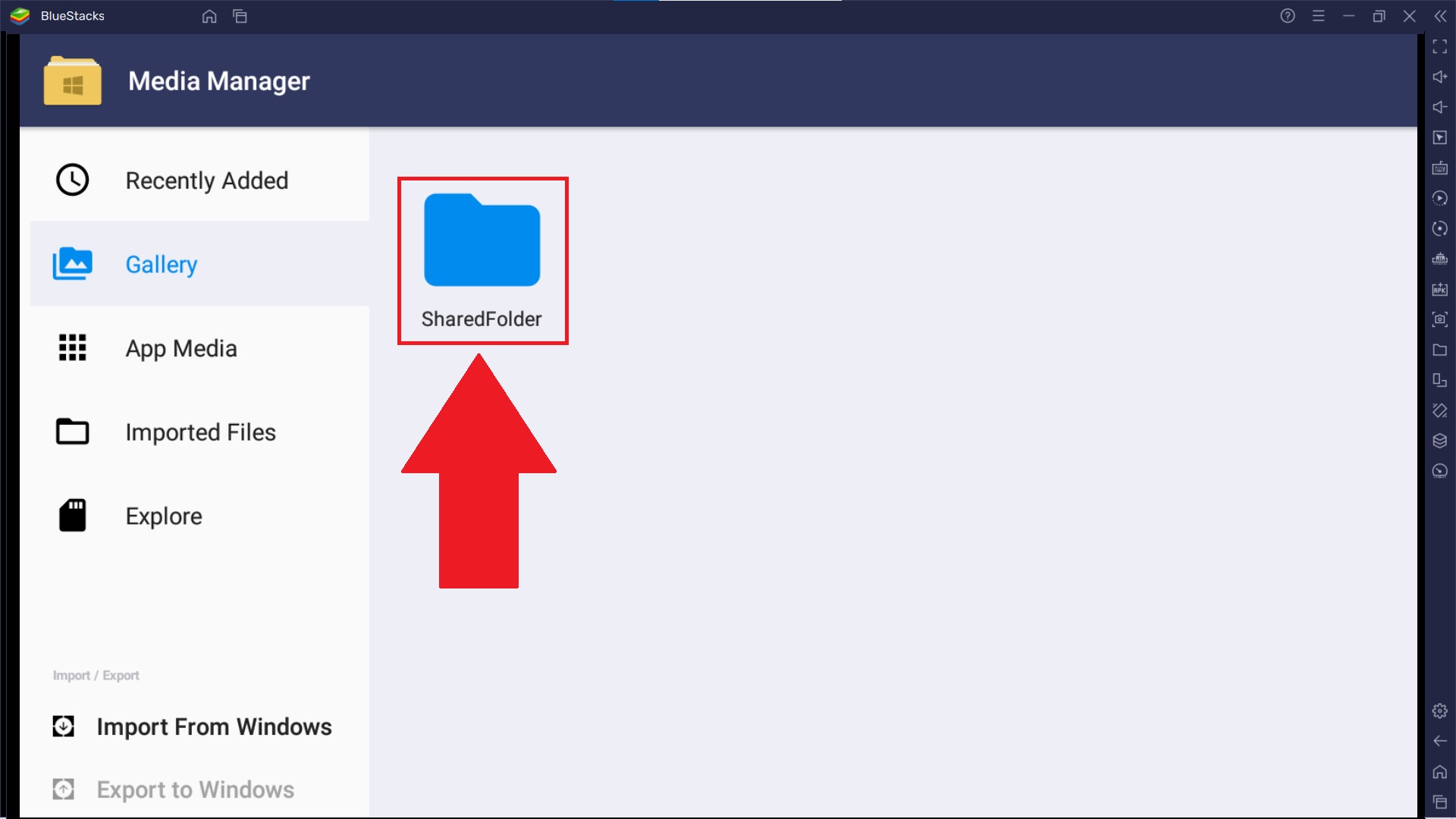Expand the Explore section
This screenshot has width=1456, height=819.
point(163,515)
